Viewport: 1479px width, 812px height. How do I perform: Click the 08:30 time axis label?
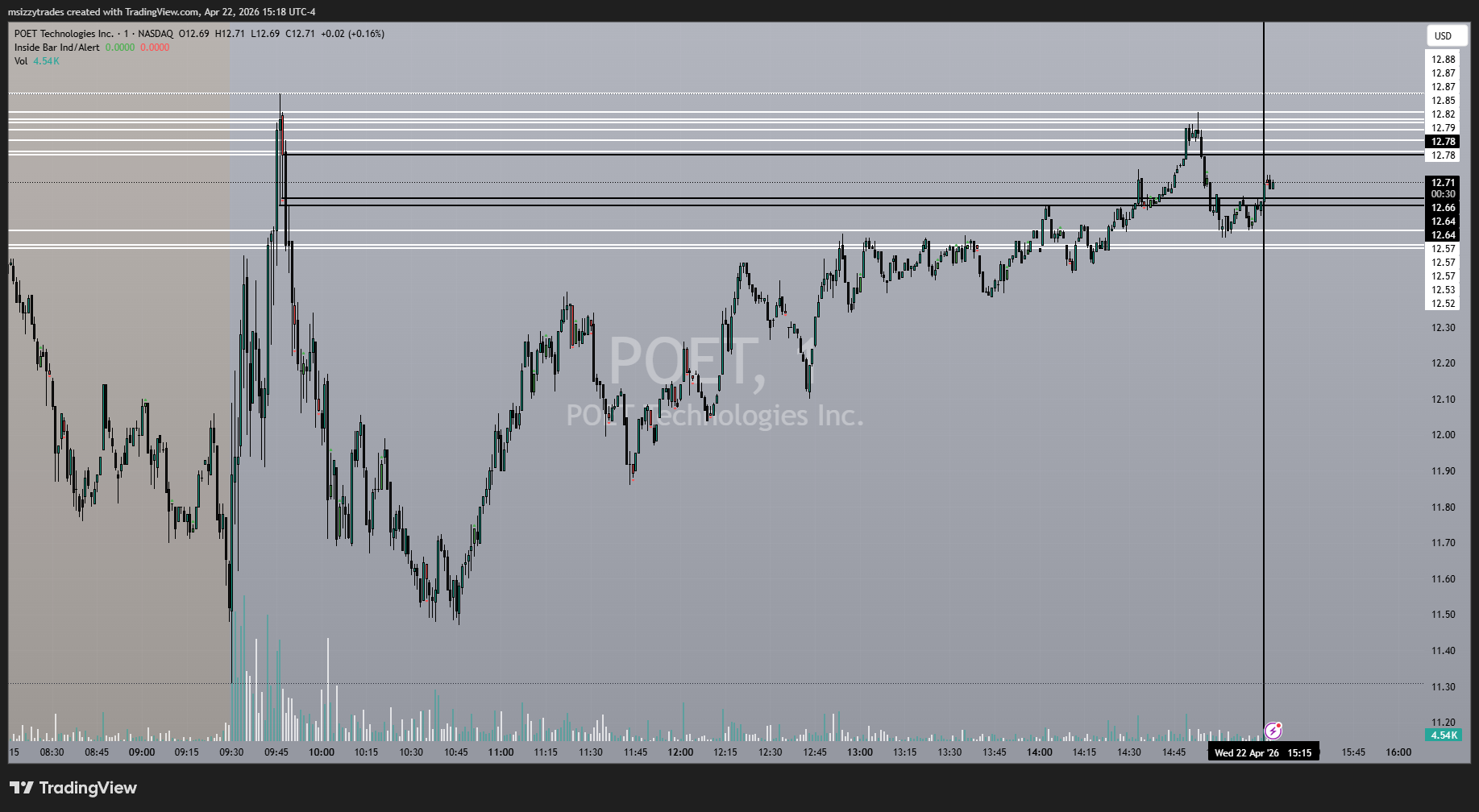(x=52, y=752)
